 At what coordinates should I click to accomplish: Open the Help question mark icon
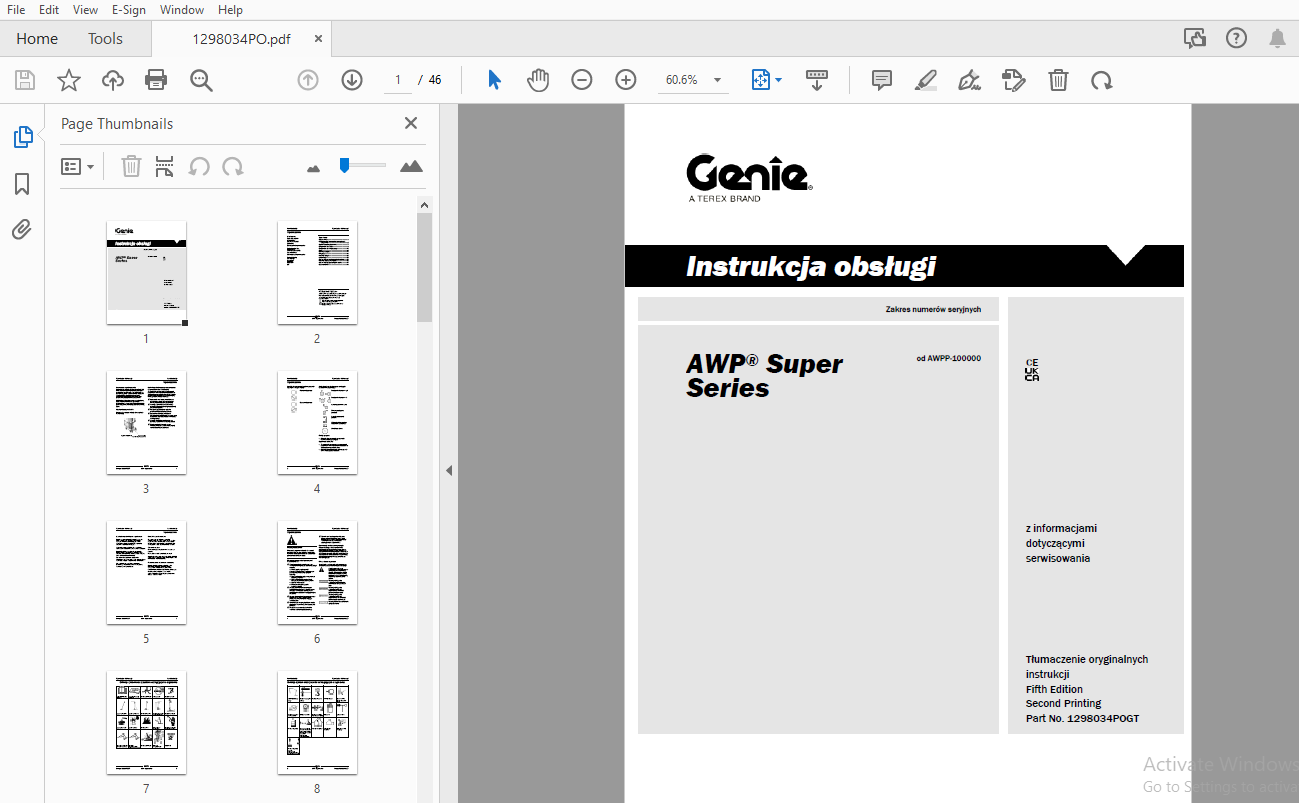click(x=1237, y=38)
